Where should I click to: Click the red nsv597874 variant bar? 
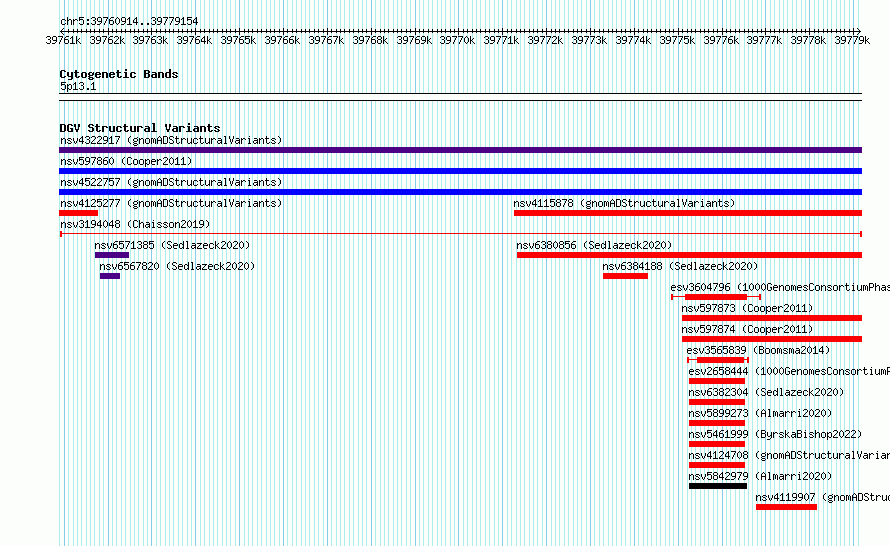[x=772, y=339]
